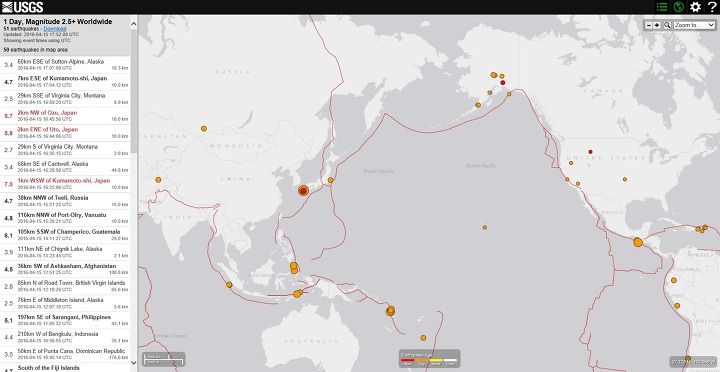
Task: Open 50km E of Punta Cana event
Action: 65,354
